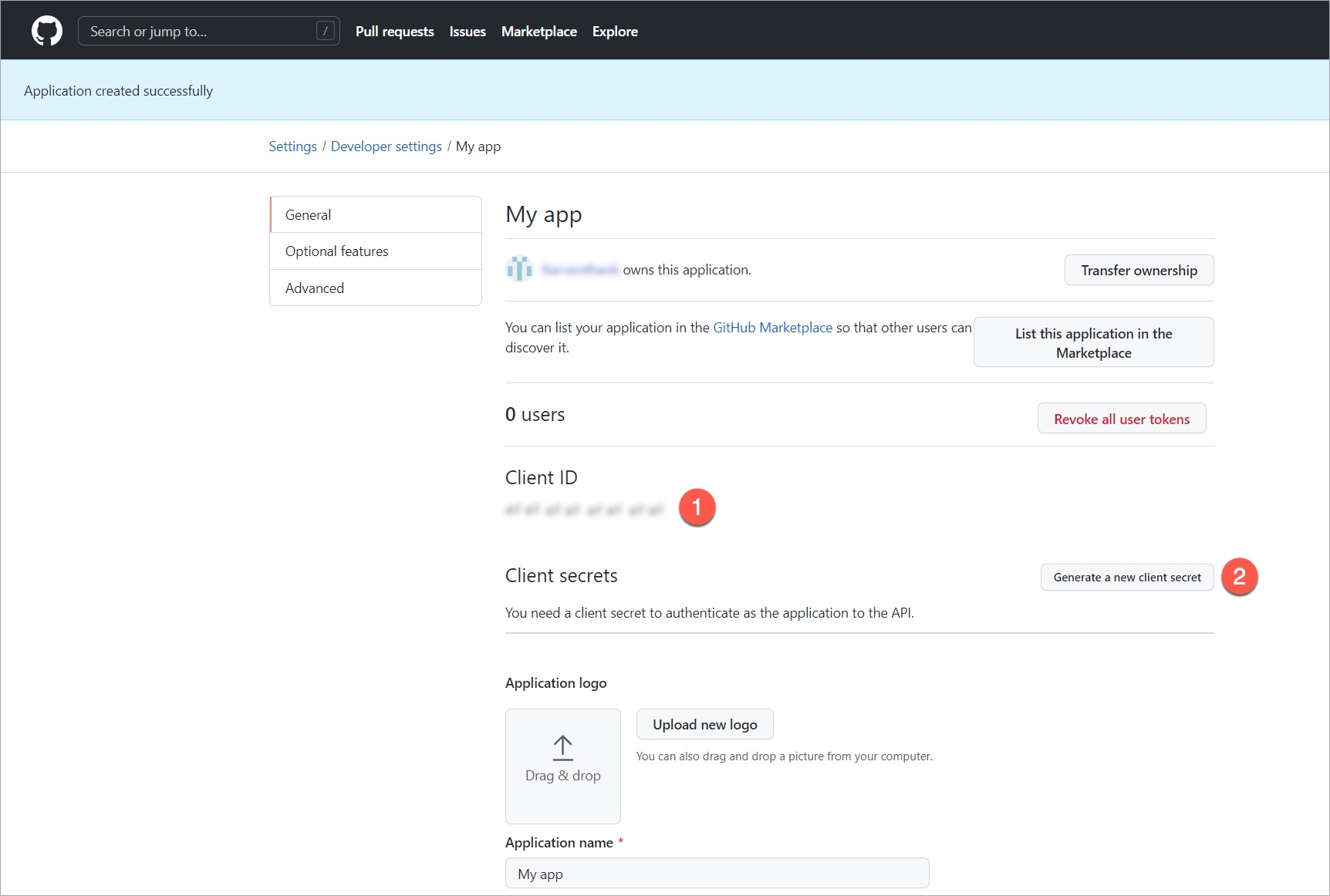Click the slash shortcut icon in search

tap(326, 31)
